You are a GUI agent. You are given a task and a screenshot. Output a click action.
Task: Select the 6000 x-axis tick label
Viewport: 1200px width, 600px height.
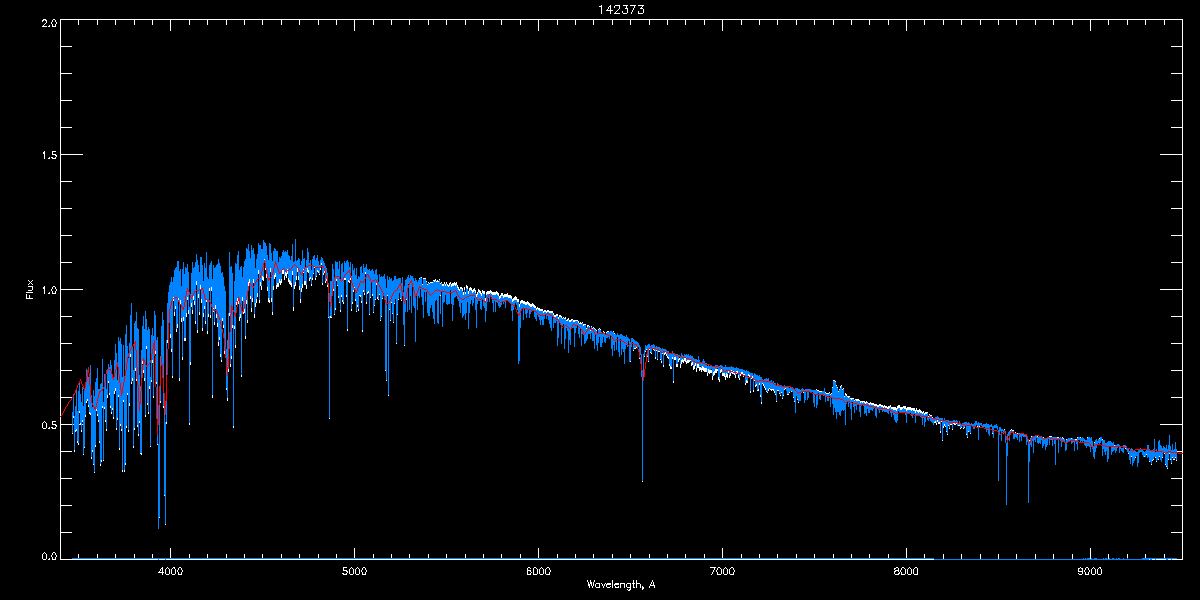click(538, 572)
